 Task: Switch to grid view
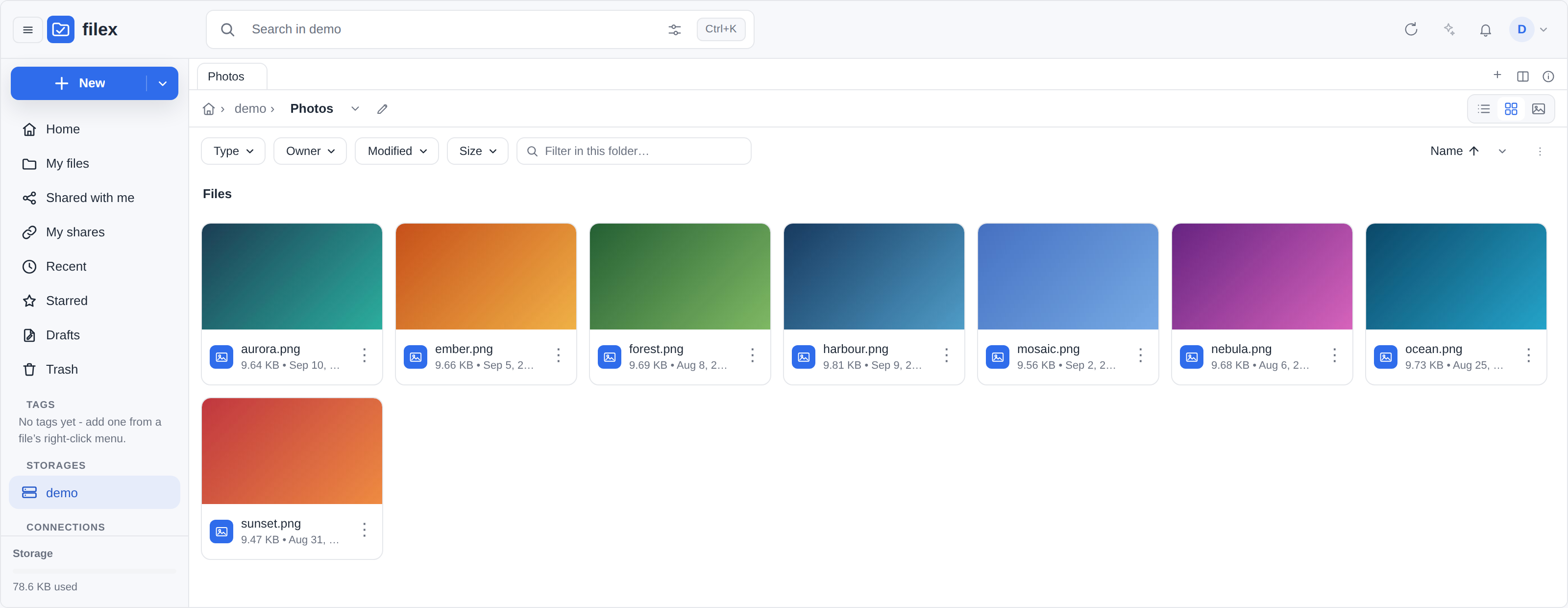click(1511, 109)
